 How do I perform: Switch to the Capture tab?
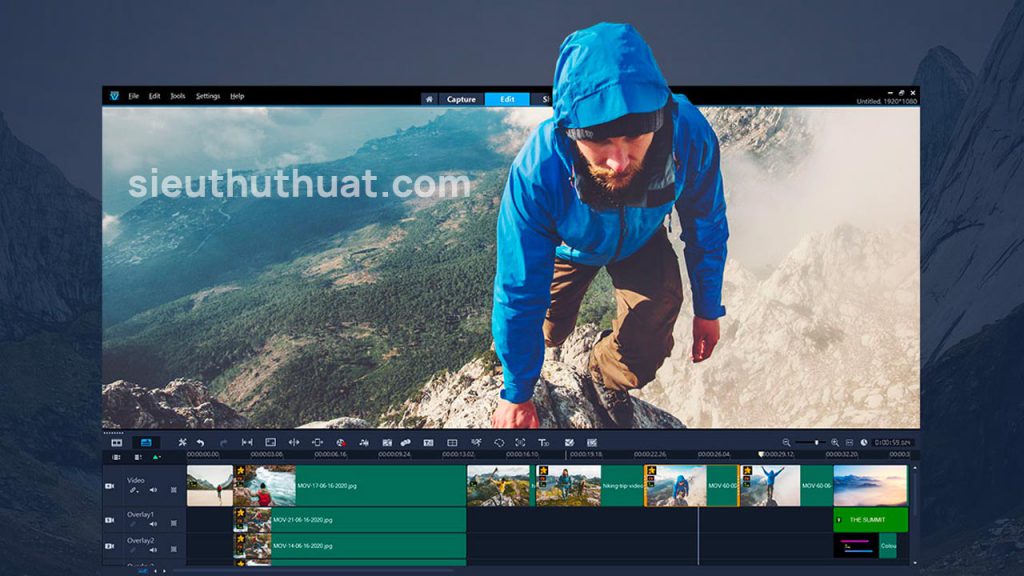click(x=462, y=99)
